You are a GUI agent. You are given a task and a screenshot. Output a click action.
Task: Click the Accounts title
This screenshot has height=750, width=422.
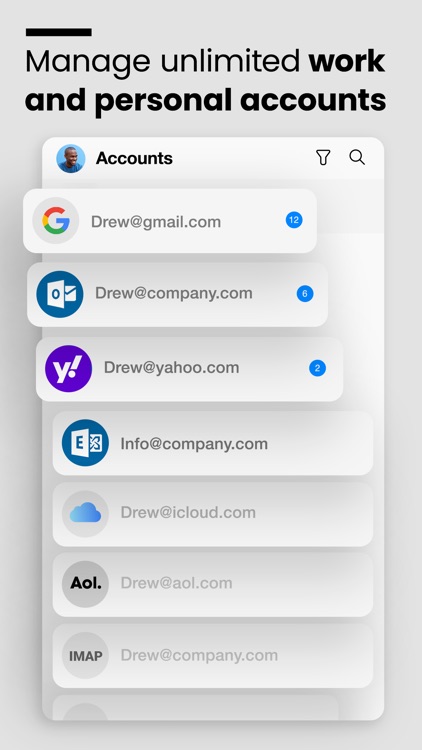click(134, 158)
